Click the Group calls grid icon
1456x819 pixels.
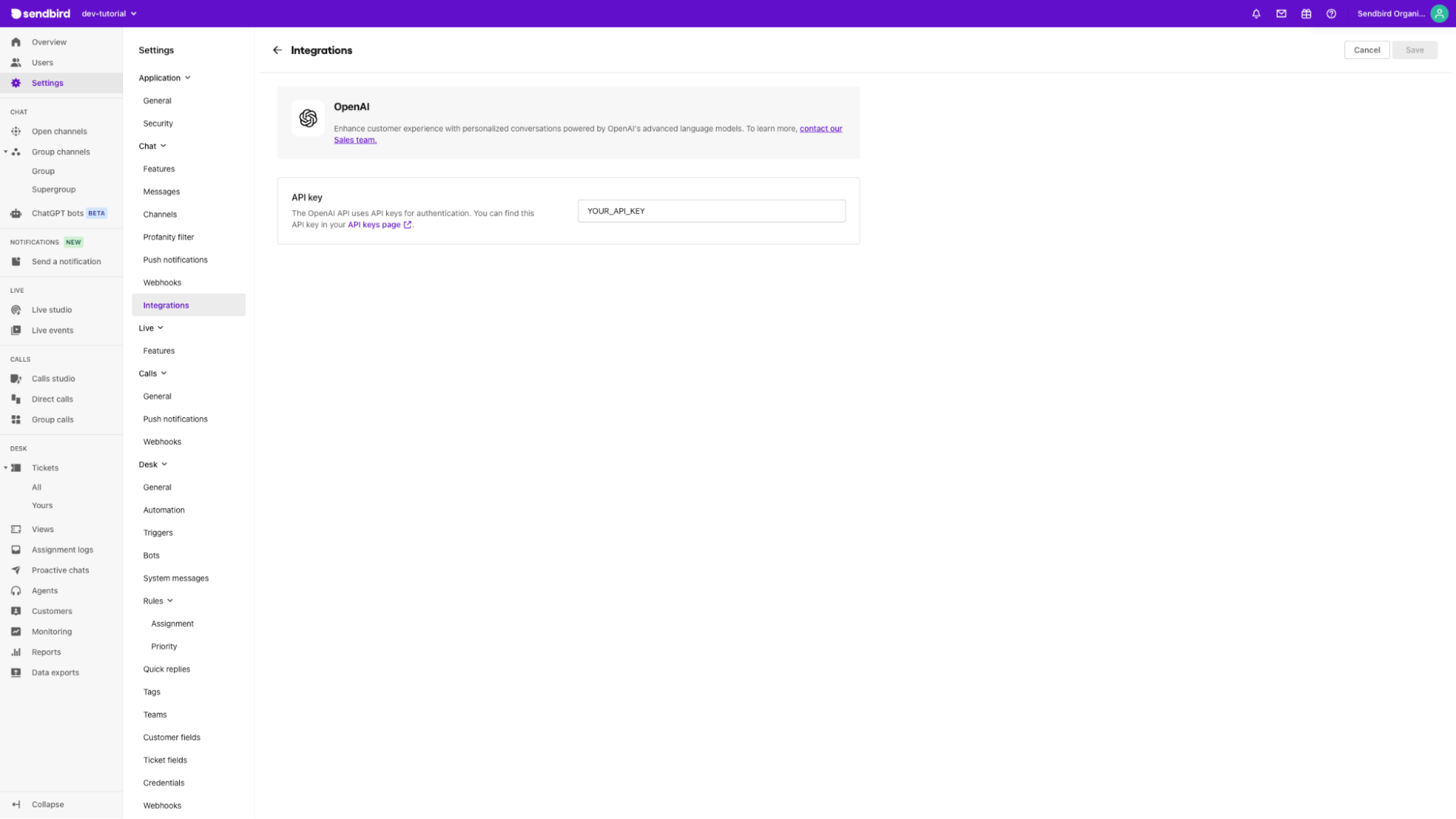(x=16, y=419)
